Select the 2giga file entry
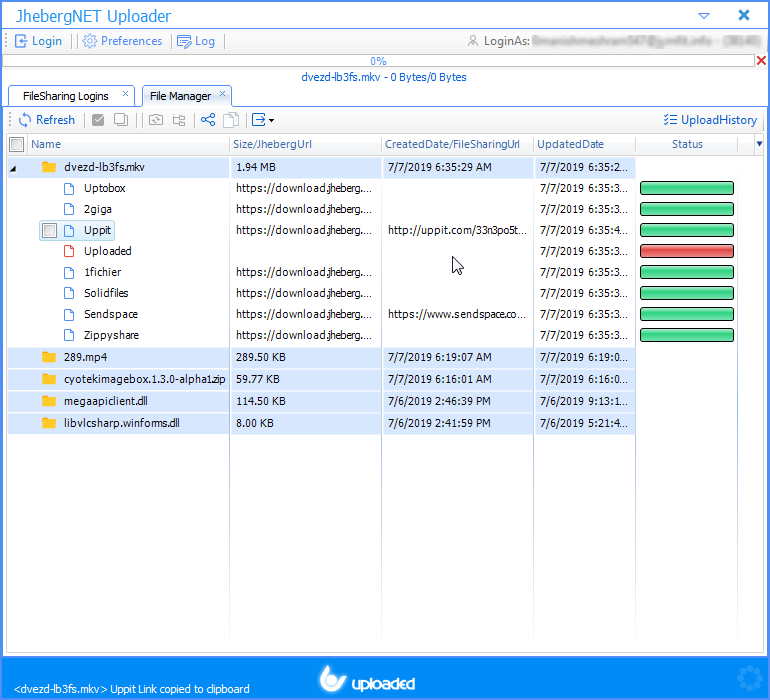 (98, 209)
